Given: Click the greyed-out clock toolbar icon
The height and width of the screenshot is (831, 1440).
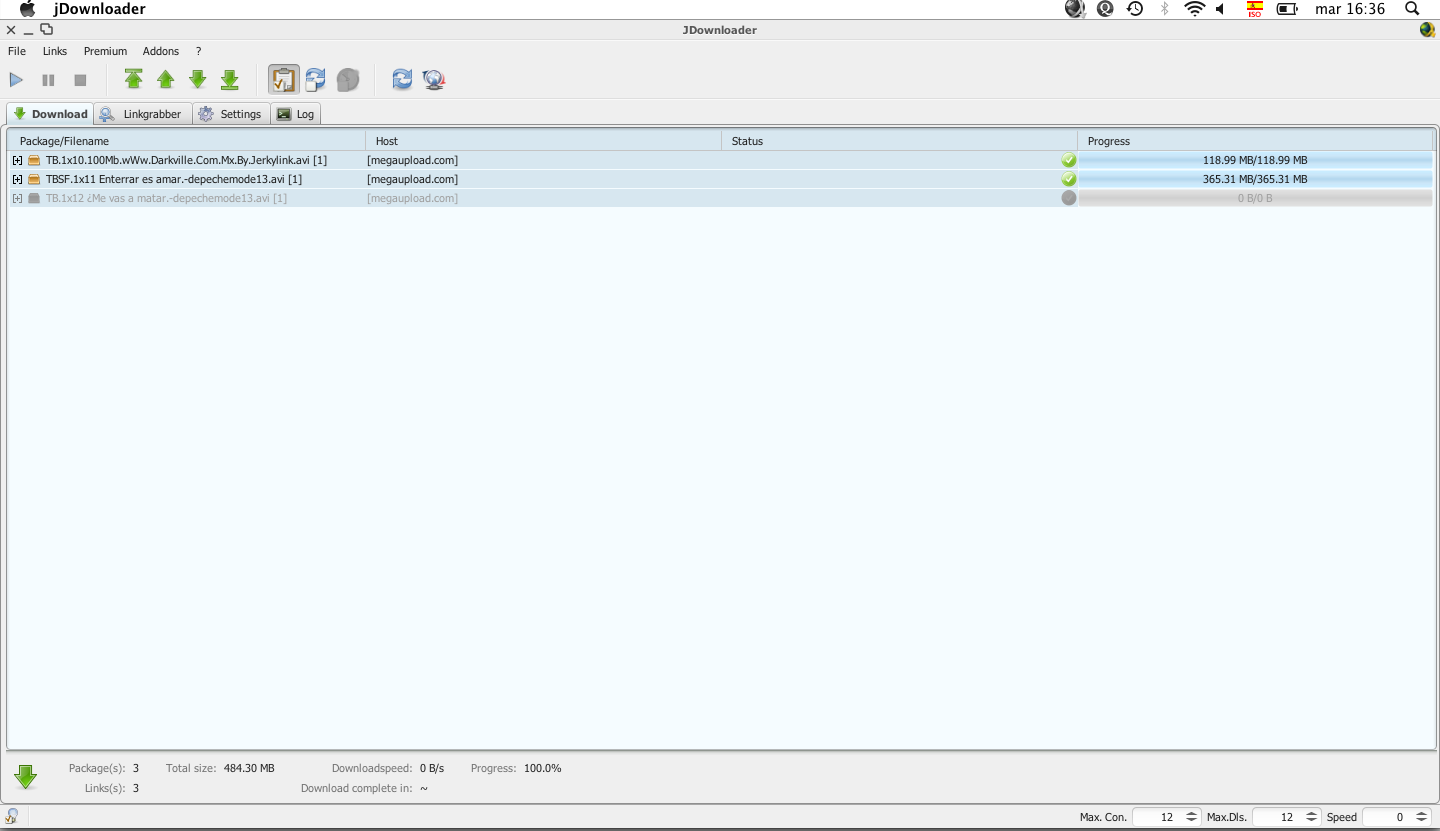Looking at the screenshot, I should coord(347,79).
